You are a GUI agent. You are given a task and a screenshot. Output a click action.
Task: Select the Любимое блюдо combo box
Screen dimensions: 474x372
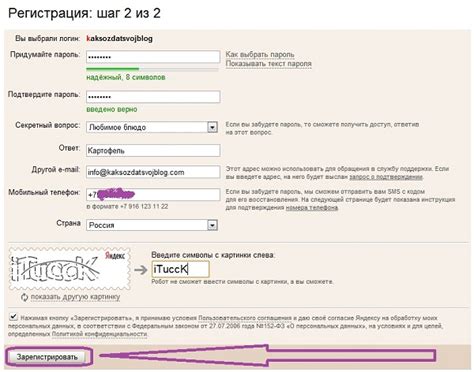pyautogui.click(x=152, y=127)
